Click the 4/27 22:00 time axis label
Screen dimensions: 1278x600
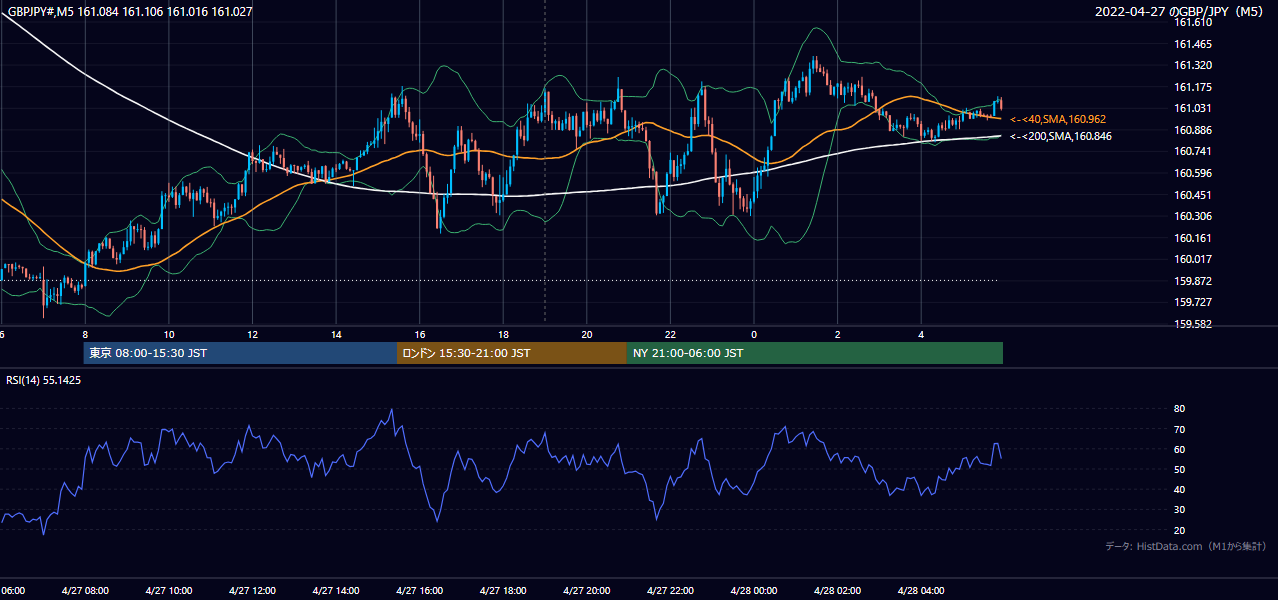coord(670,591)
